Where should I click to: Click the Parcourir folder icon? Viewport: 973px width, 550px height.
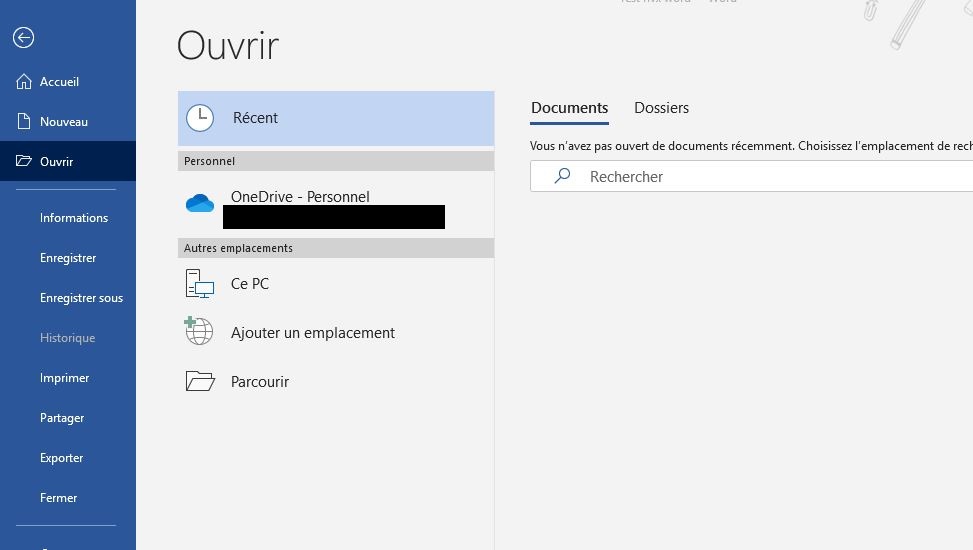click(200, 382)
